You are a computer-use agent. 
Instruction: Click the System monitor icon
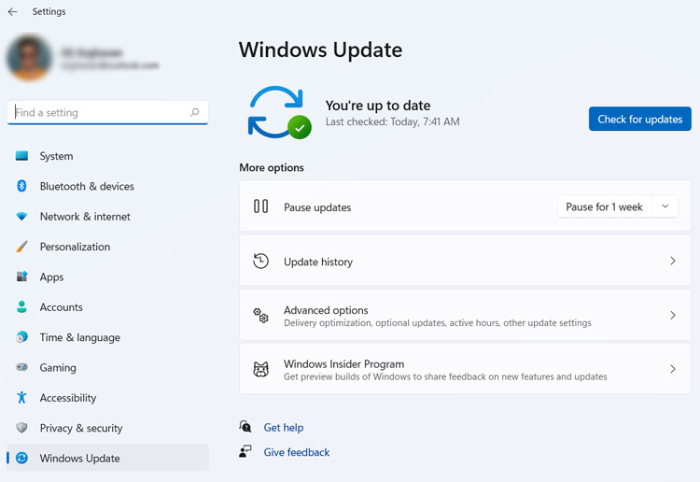click(22, 156)
